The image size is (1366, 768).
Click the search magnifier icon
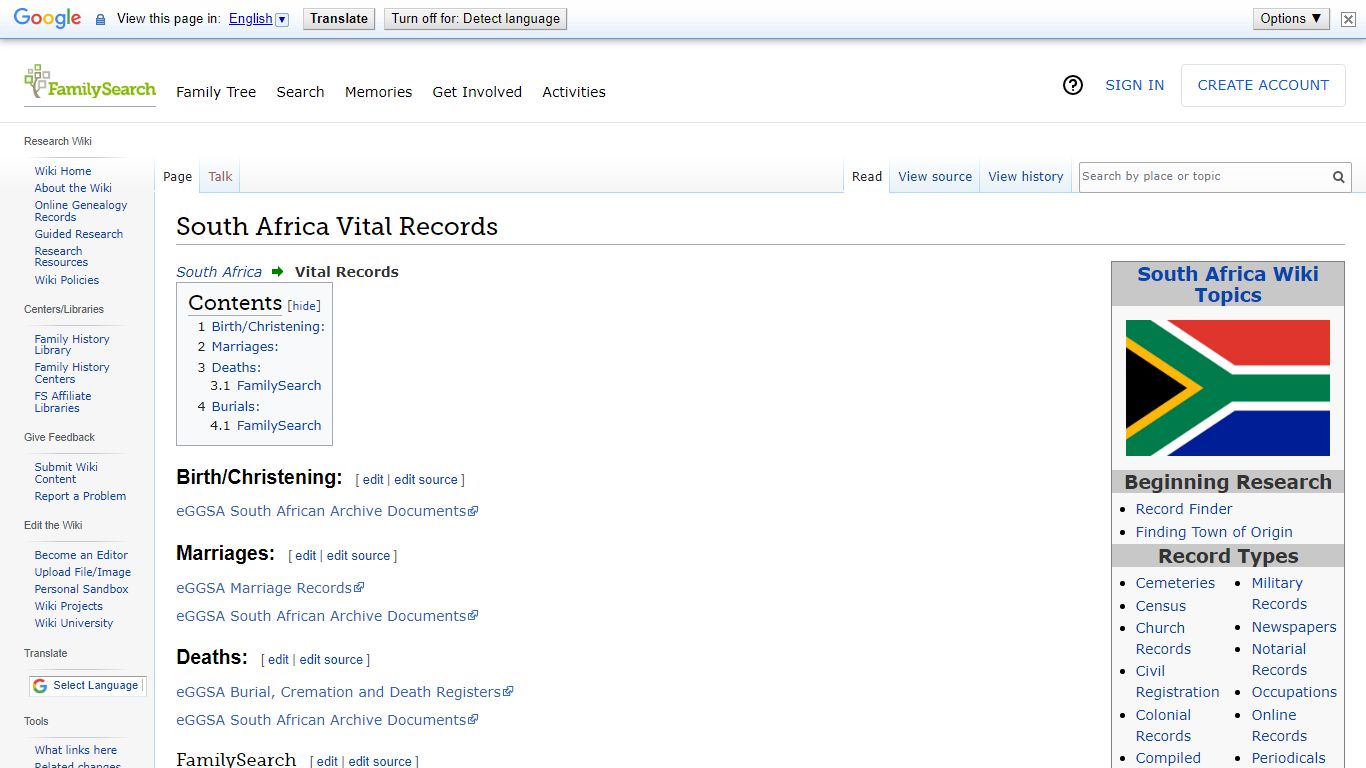[1338, 177]
